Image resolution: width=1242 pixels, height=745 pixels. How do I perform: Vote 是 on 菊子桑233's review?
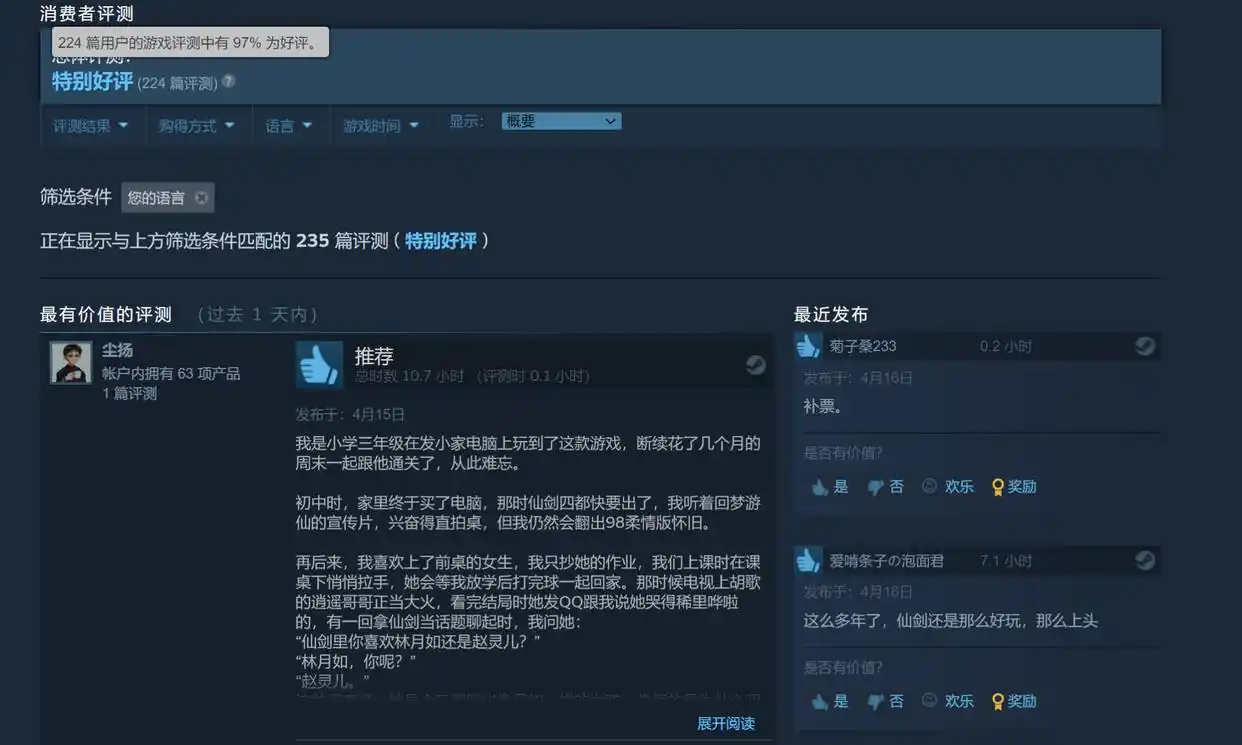tap(830, 486)
